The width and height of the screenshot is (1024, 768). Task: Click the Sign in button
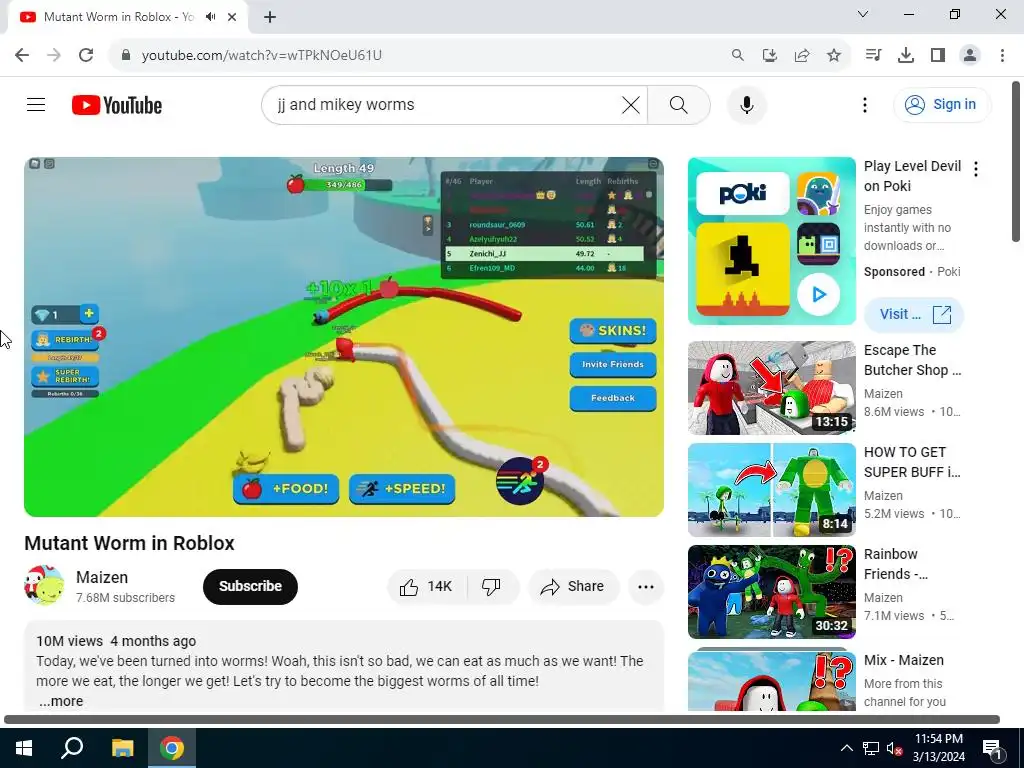942,104
